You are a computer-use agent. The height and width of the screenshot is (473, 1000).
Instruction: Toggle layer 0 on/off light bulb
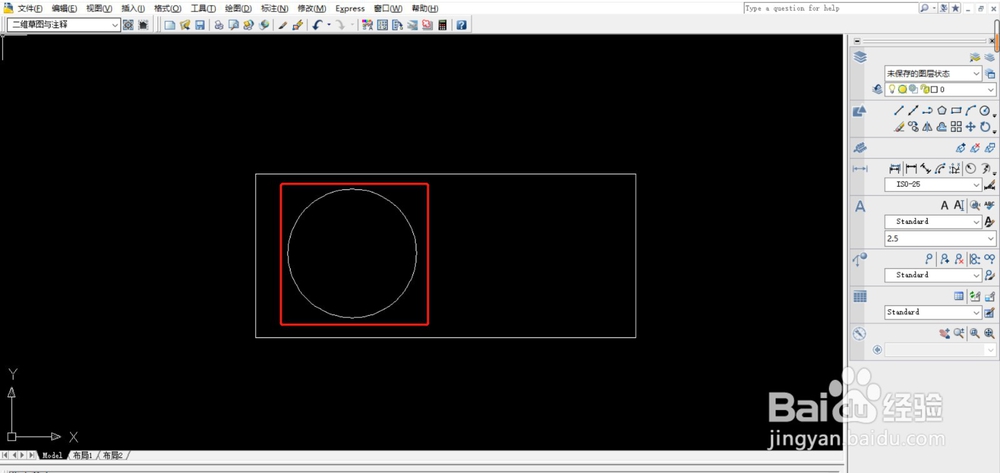[x=892, y=90]
